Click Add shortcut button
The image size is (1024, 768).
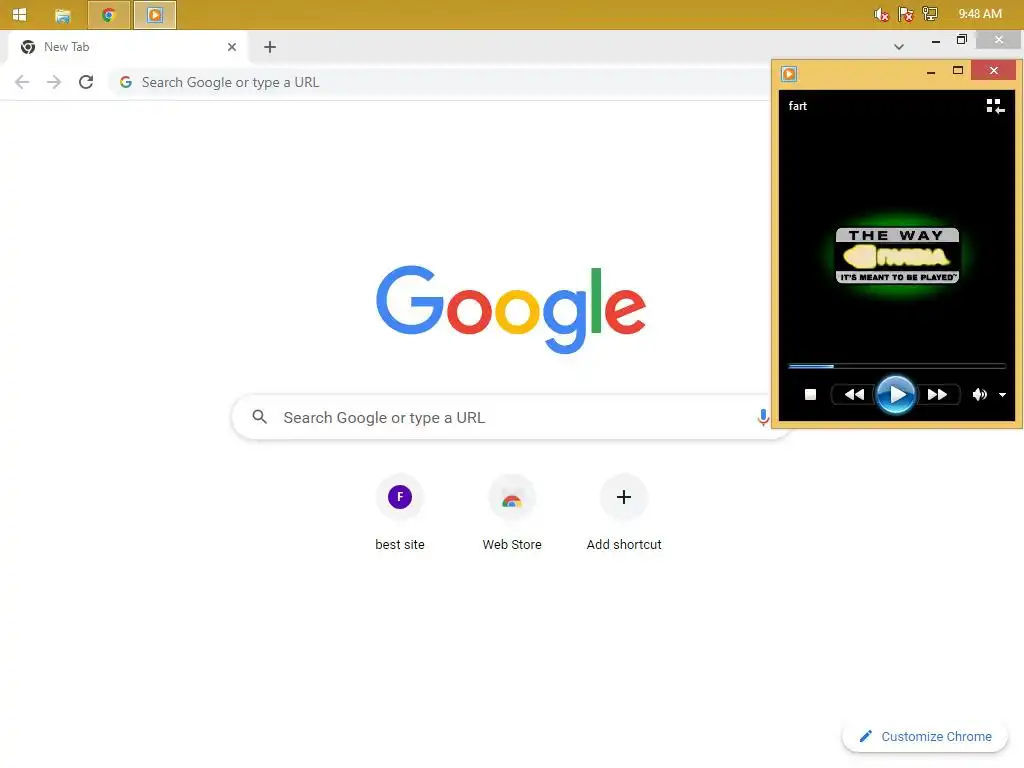pyautogui.click(x=624, y=513)
